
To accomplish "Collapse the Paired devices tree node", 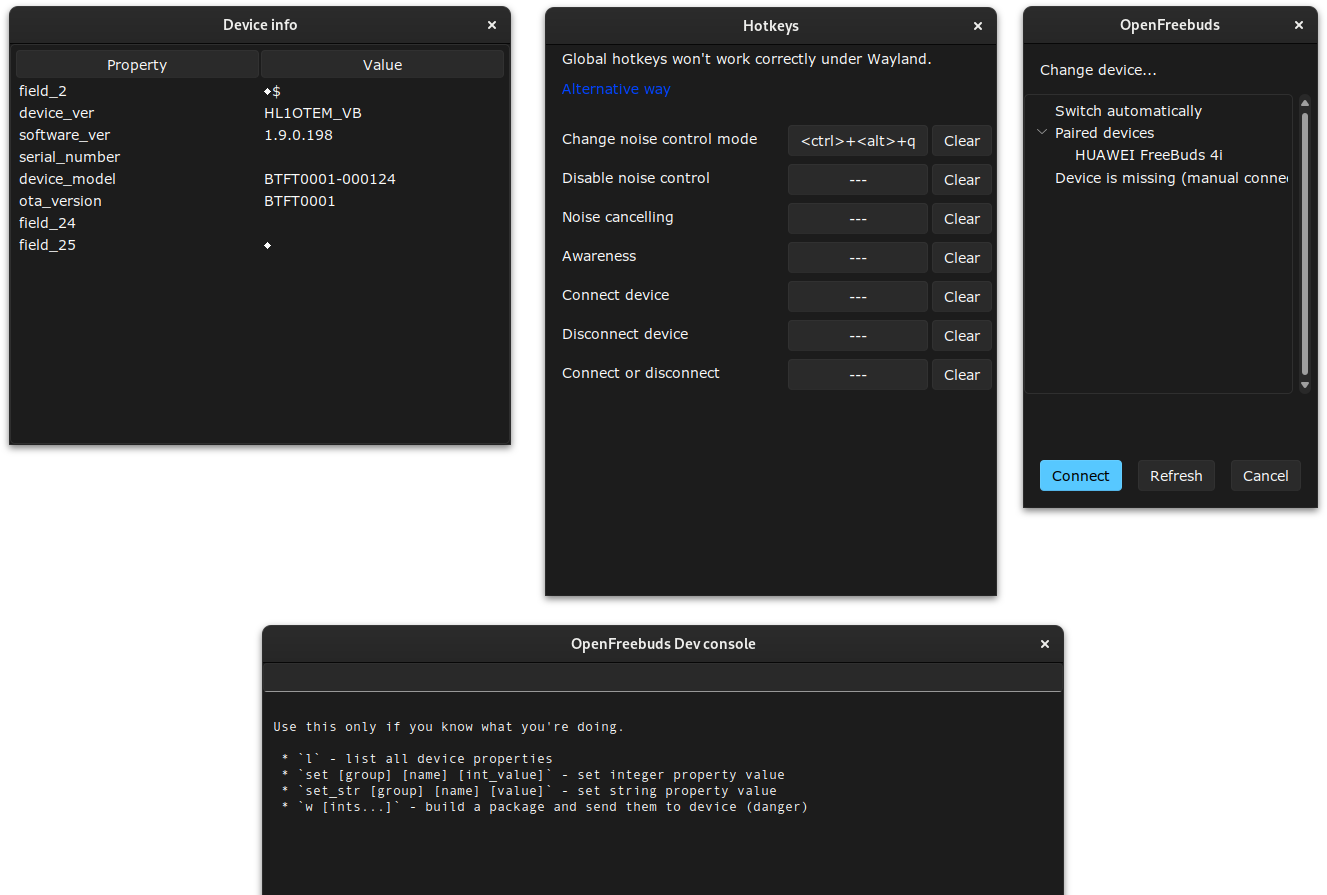I will coord(1042,132).
